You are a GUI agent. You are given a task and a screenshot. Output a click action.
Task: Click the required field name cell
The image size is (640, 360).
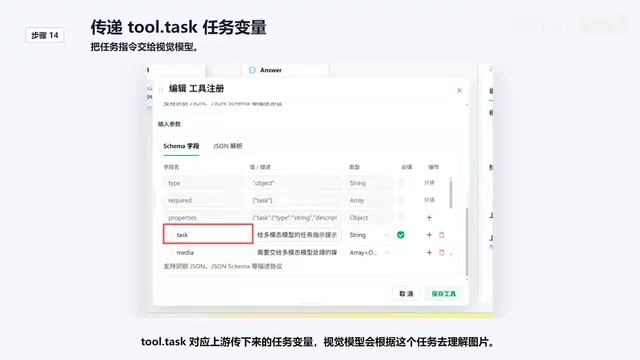pyautogui.click(x=204, y=200)
